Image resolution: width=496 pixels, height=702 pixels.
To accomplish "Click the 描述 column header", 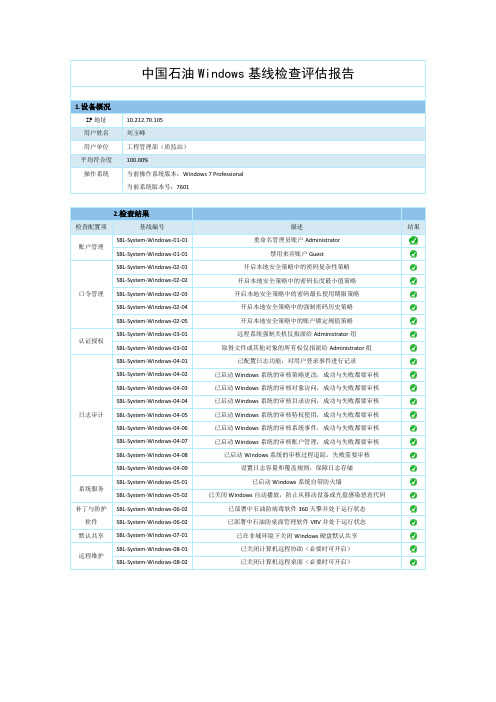I will pos(296,227).
